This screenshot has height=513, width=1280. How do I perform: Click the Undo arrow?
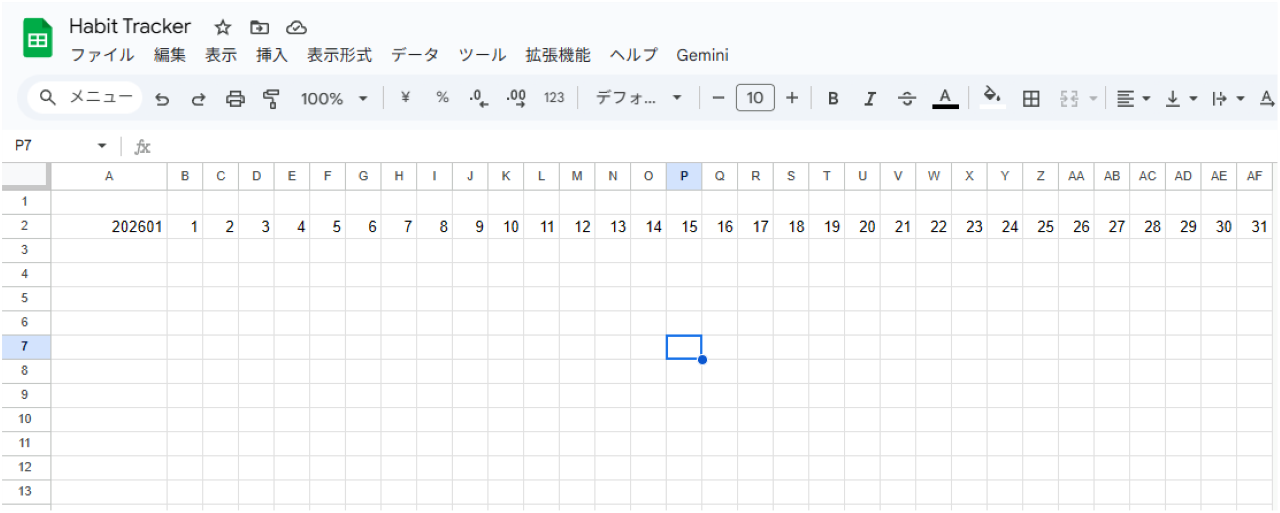click(x=162, y=98)
